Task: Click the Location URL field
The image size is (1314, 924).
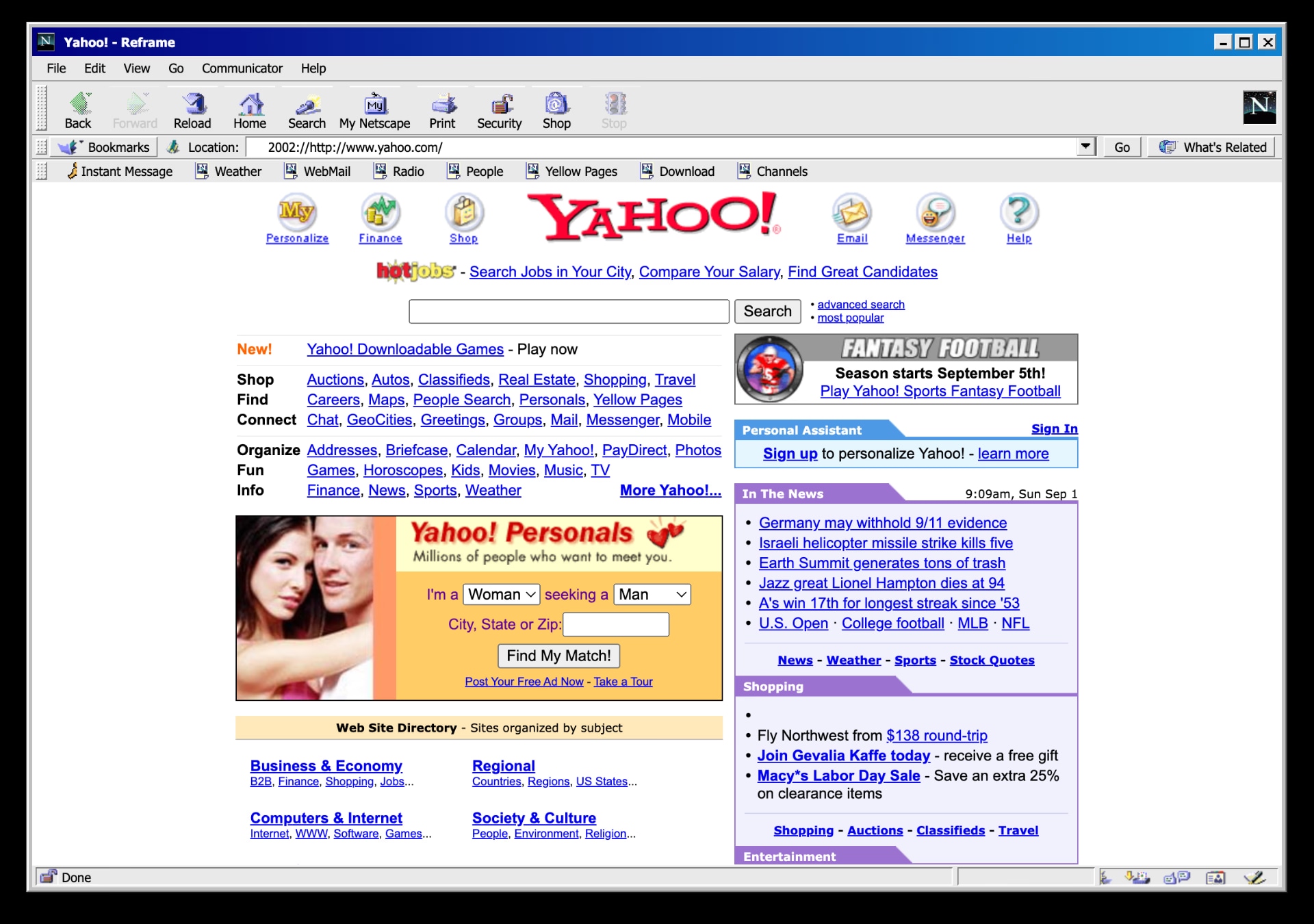Action: pos(662,147)
